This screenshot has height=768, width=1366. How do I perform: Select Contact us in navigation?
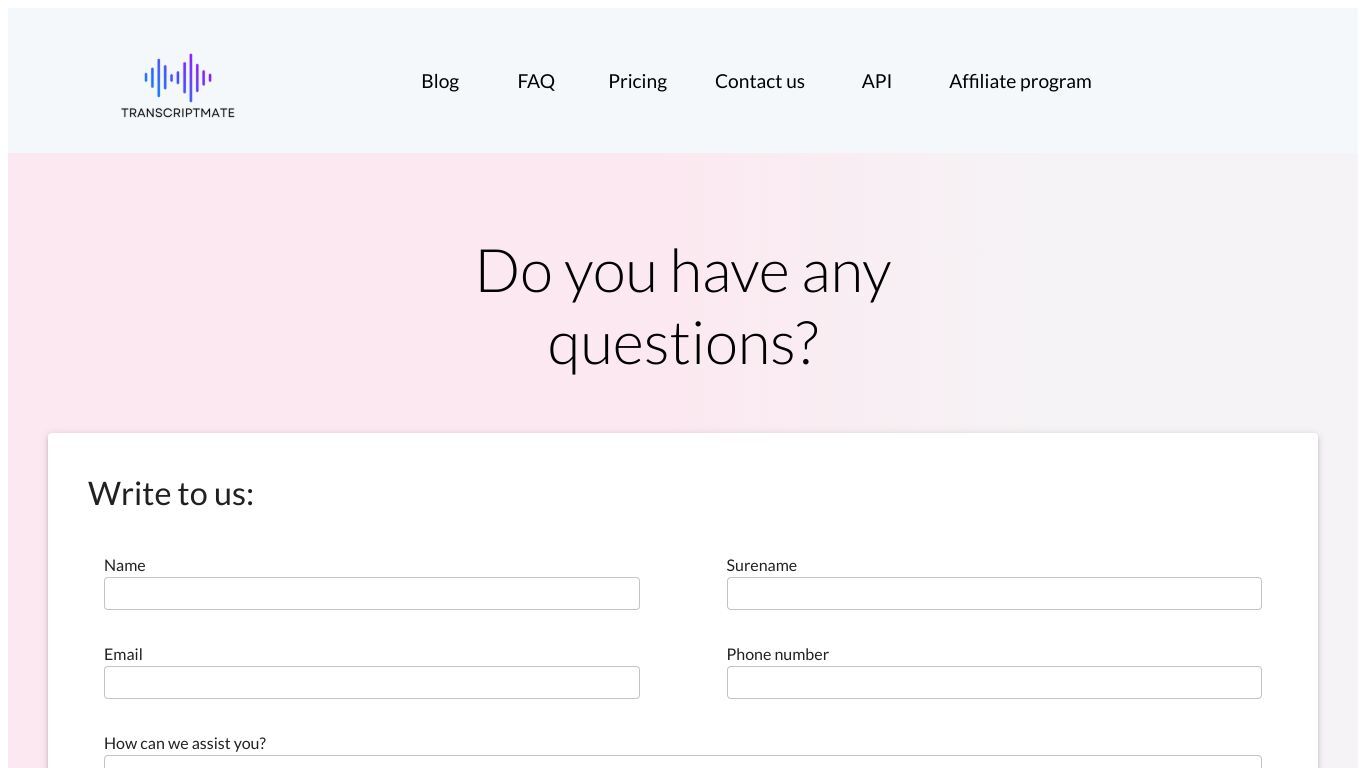(x=760, y=81)
